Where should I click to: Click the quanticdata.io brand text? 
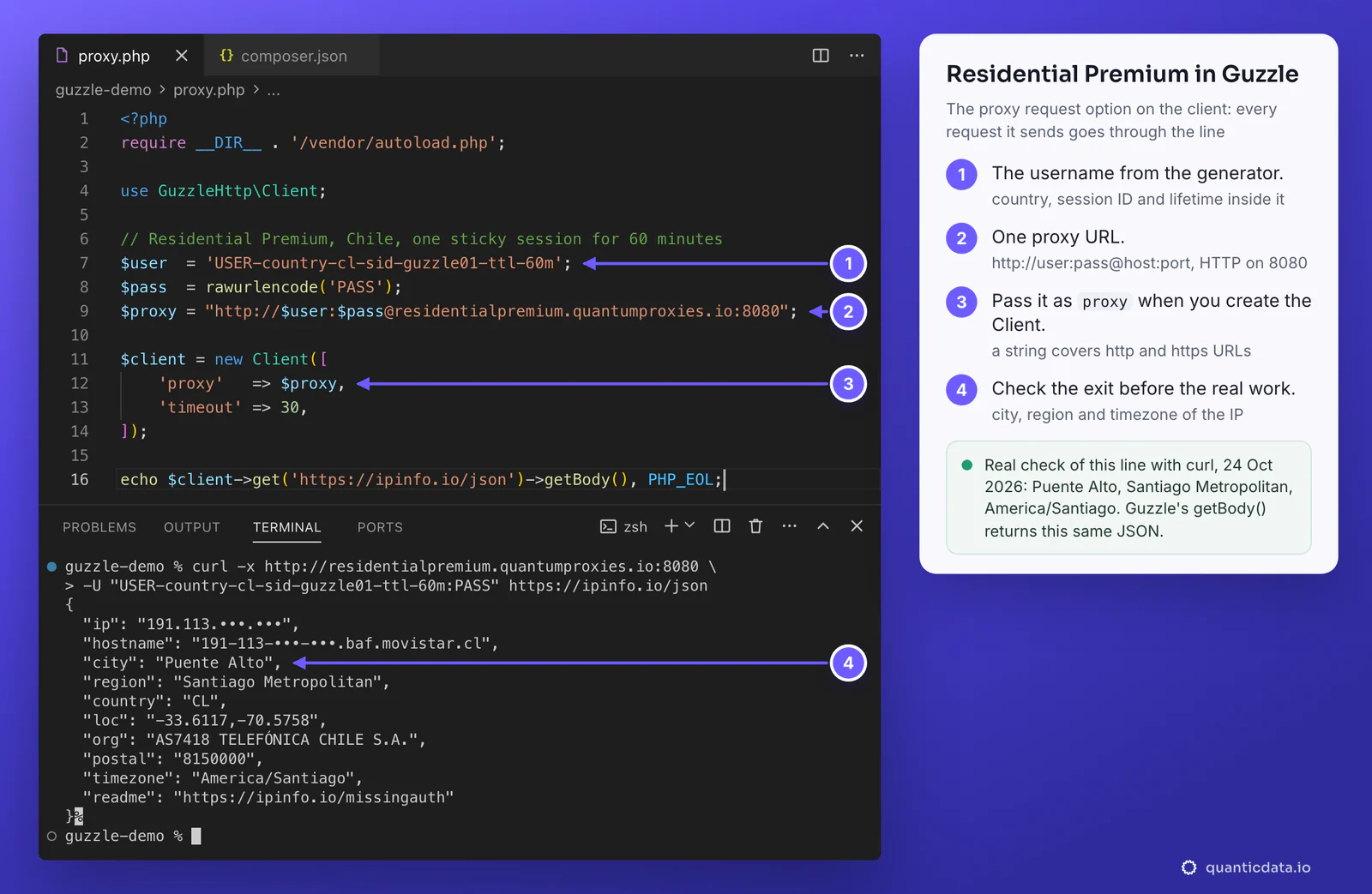(1257, 867)
